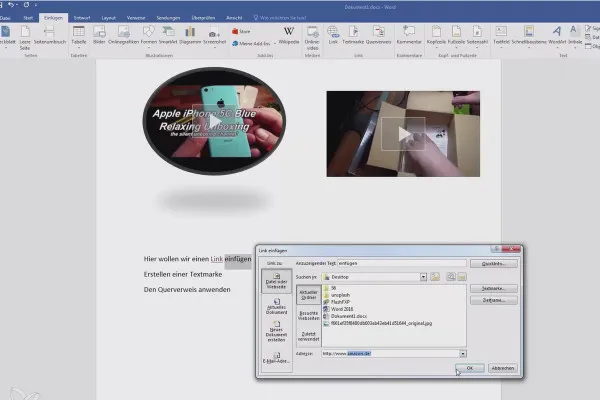
Task: Select Datei oder Webseite link type
Action: click(276, 281)
